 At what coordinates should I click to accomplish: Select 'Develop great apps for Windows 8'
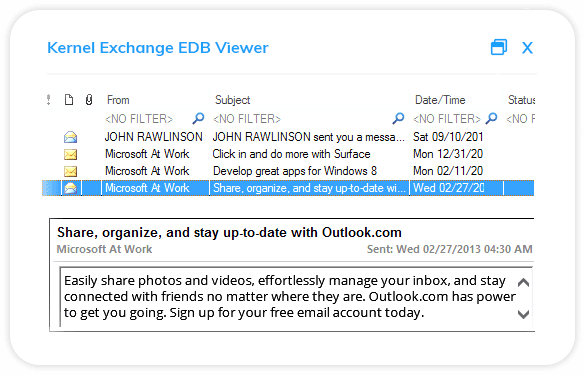(295, 171)
